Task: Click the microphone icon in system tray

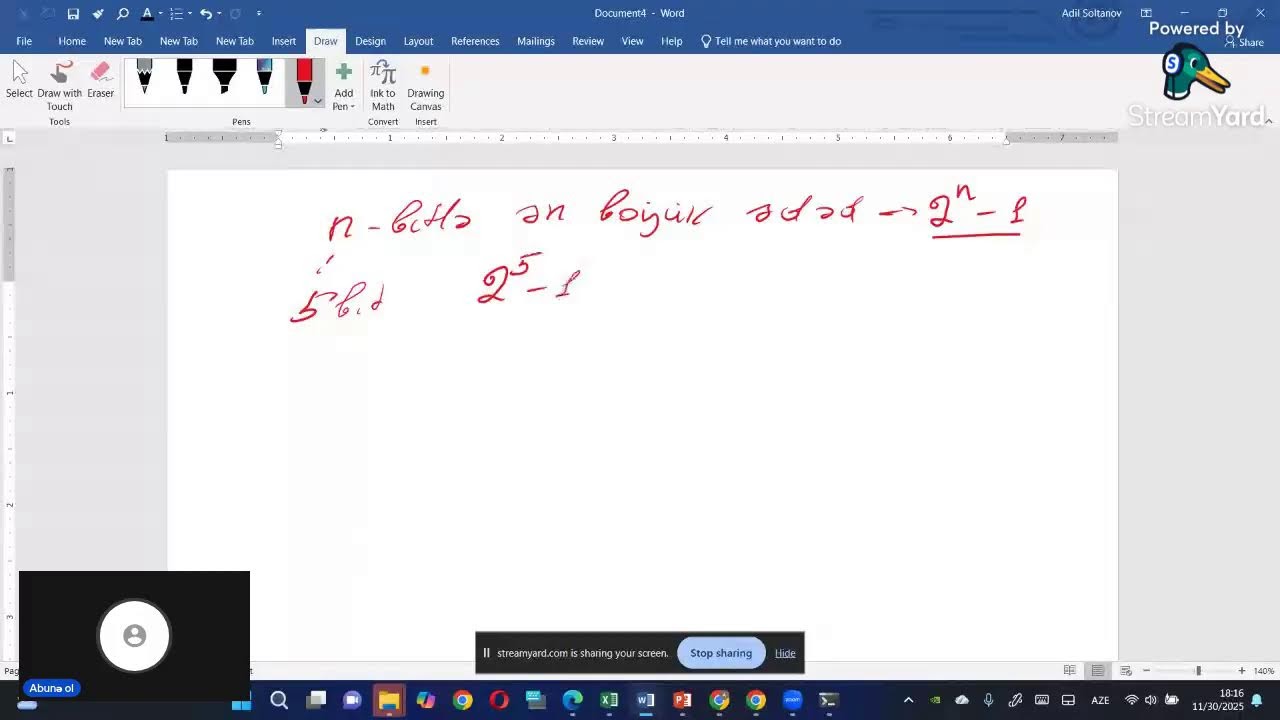Action: pyautogui.click(x=988, y=700)
